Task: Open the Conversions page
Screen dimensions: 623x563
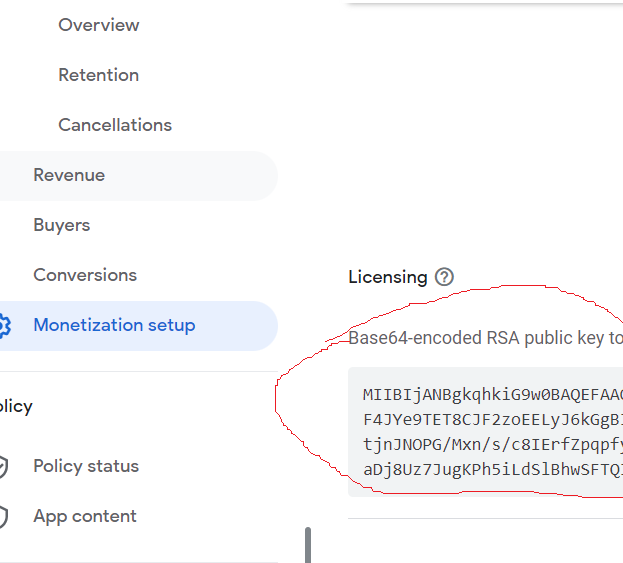Action: (x=85, y=275)
